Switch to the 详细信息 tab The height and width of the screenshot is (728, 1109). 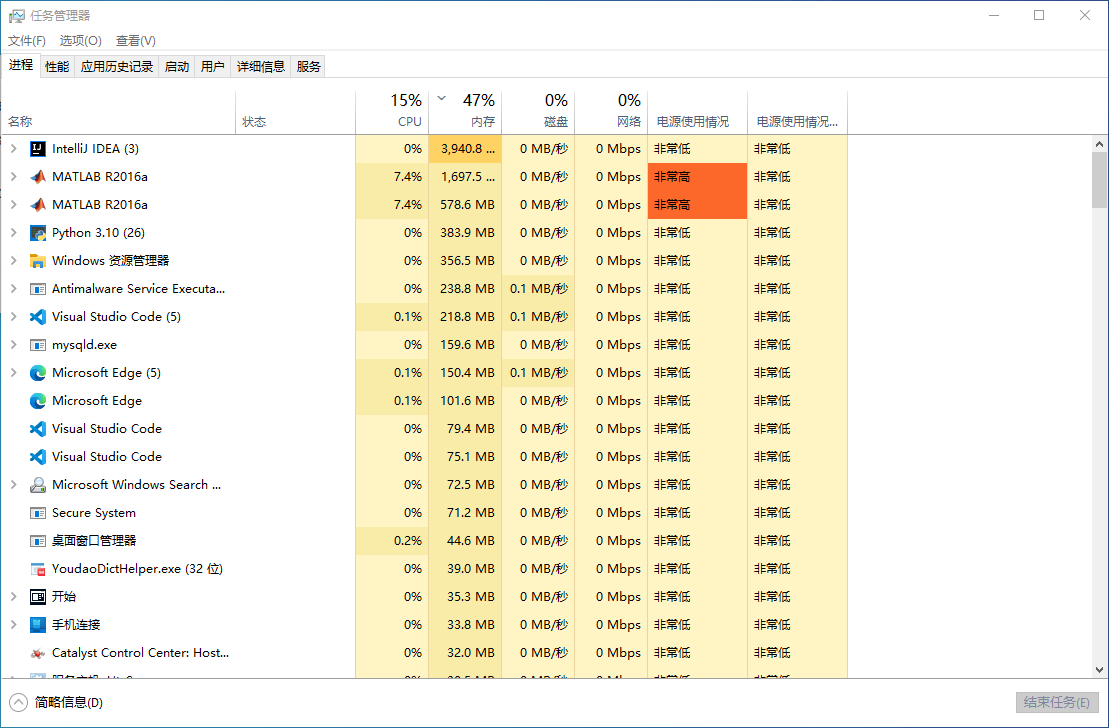tap(260, 67)
